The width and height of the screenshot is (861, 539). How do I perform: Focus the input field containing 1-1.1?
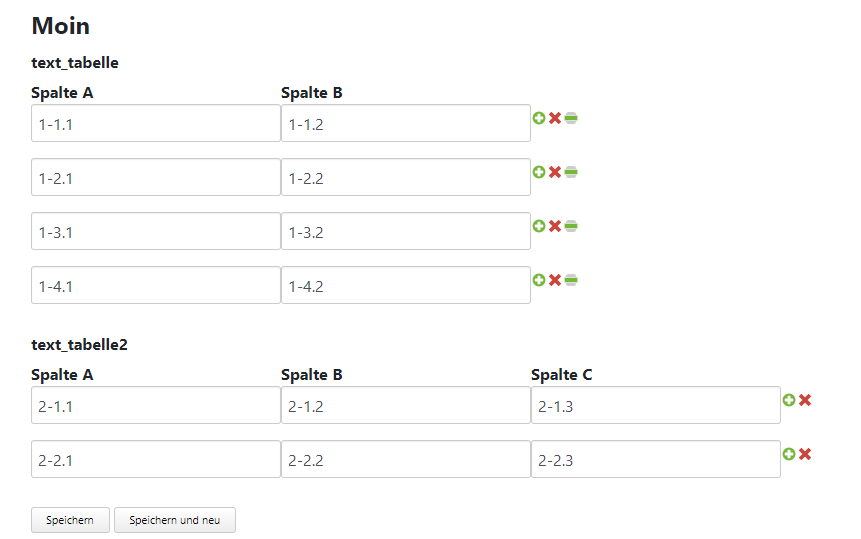156,124
